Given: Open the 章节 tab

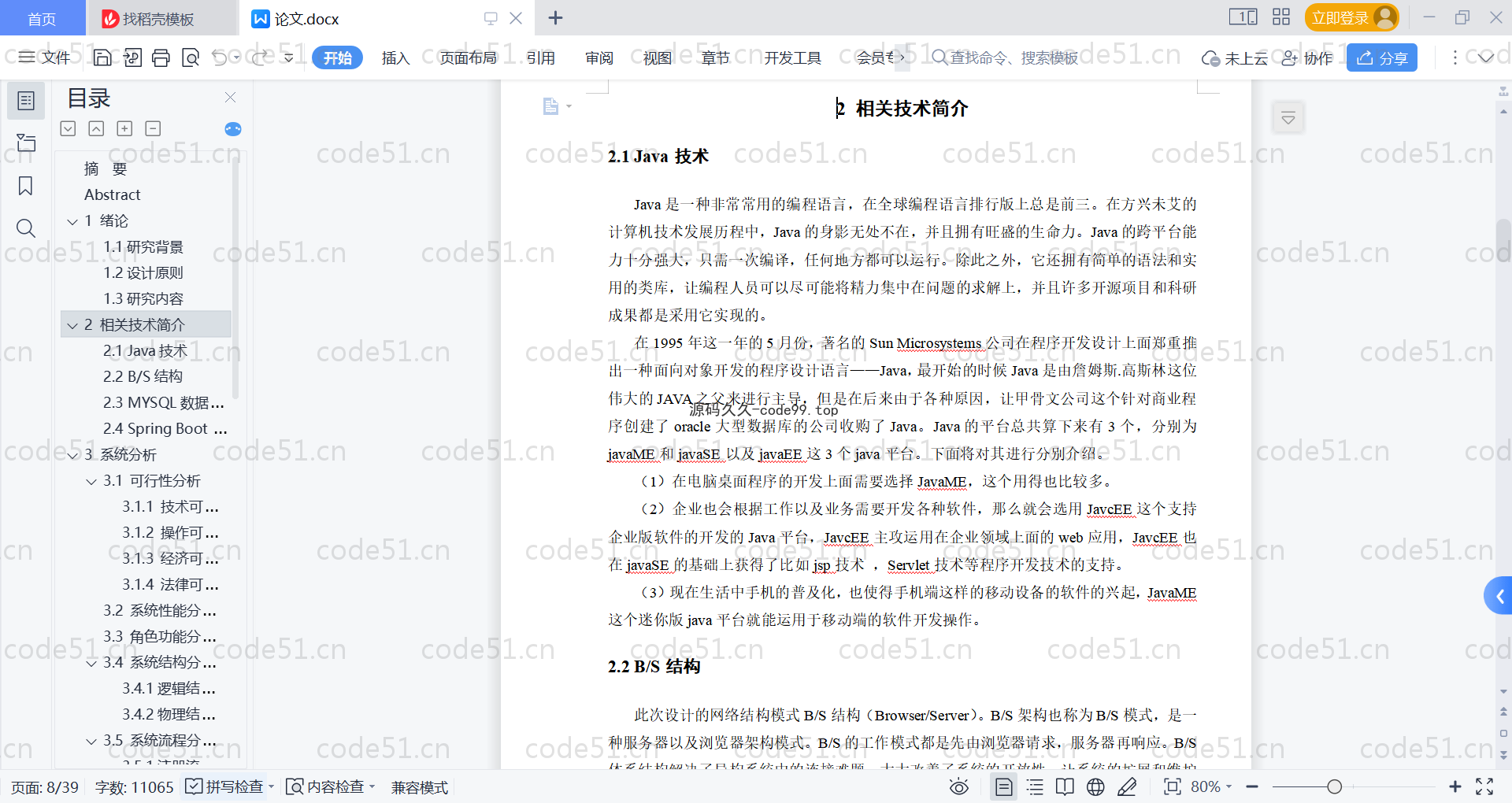Looking at the screenshot, I should (716, 57).
